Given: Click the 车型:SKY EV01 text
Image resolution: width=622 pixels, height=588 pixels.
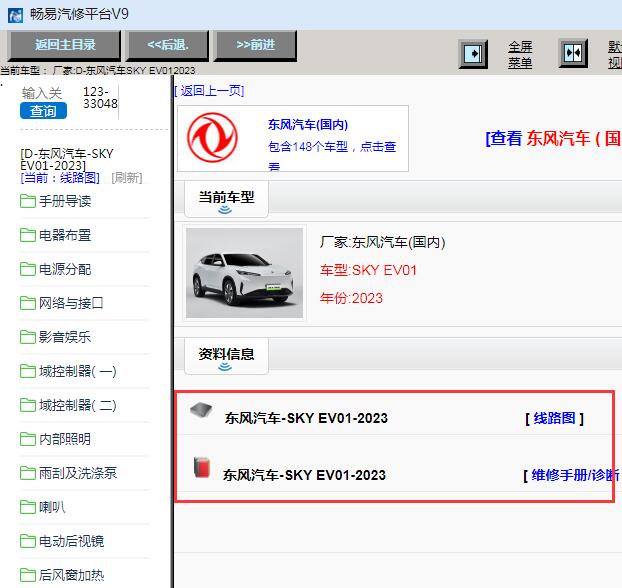Looking at the screenshot, I should pyautogui.click(x=369, y=271).
